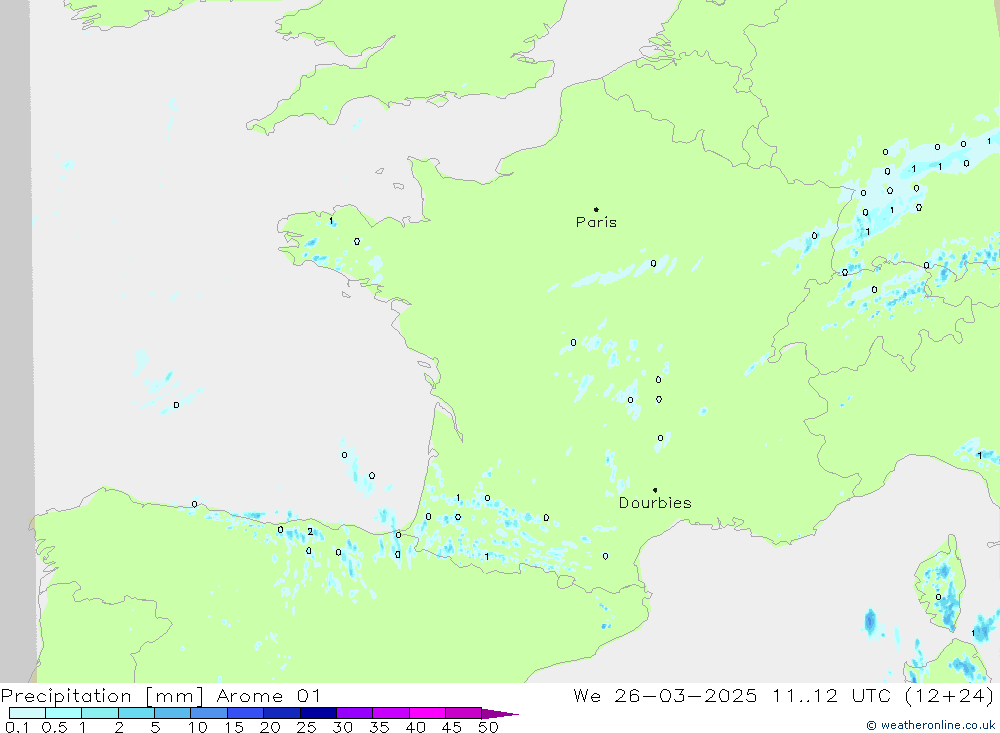Select the Dourbies dot marker
This screenshot has height=733, width=1000.
tap(655, 490)
